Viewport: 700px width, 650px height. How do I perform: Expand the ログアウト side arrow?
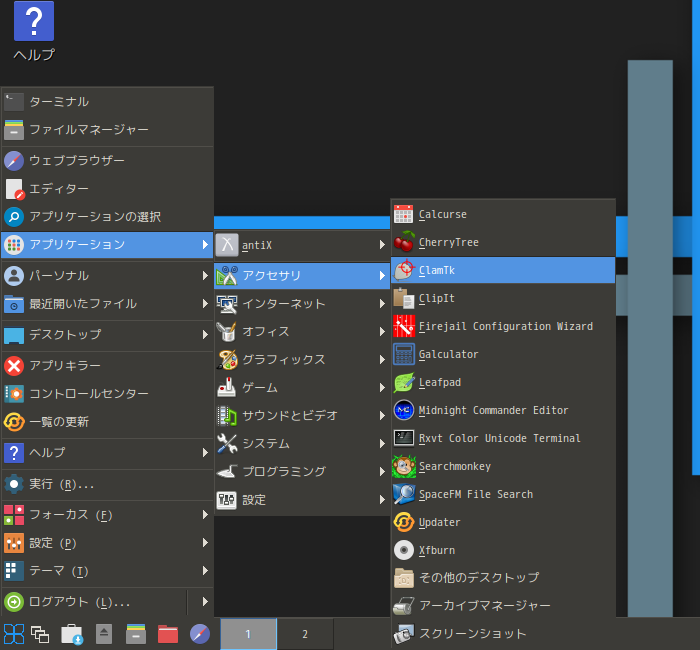pos(205,602)
